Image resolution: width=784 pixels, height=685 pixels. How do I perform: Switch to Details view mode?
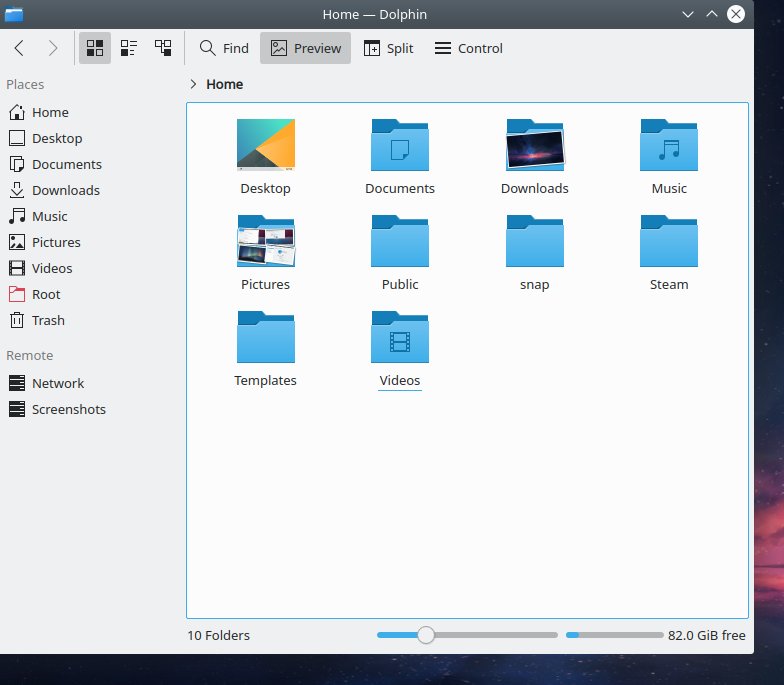point(163,48)
